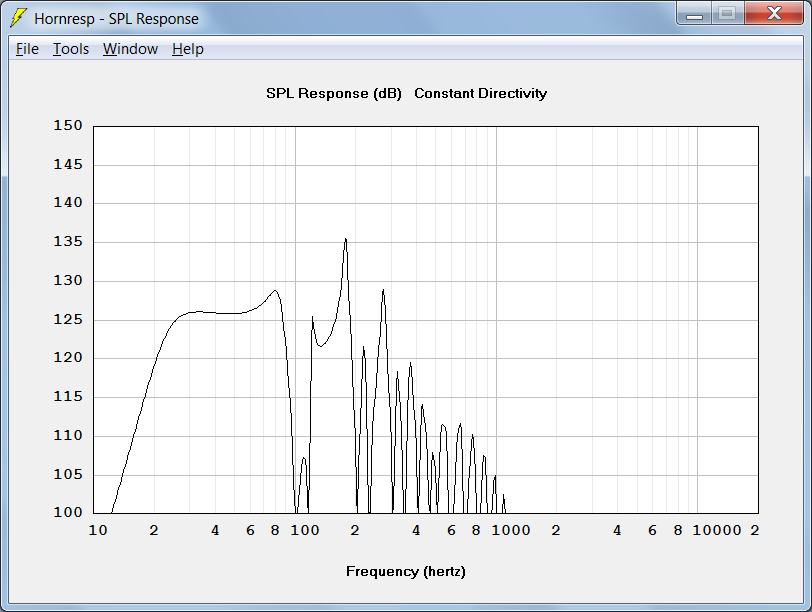Click the 100 hertz axis label
The image size is (812, 612).
(304, 530)
